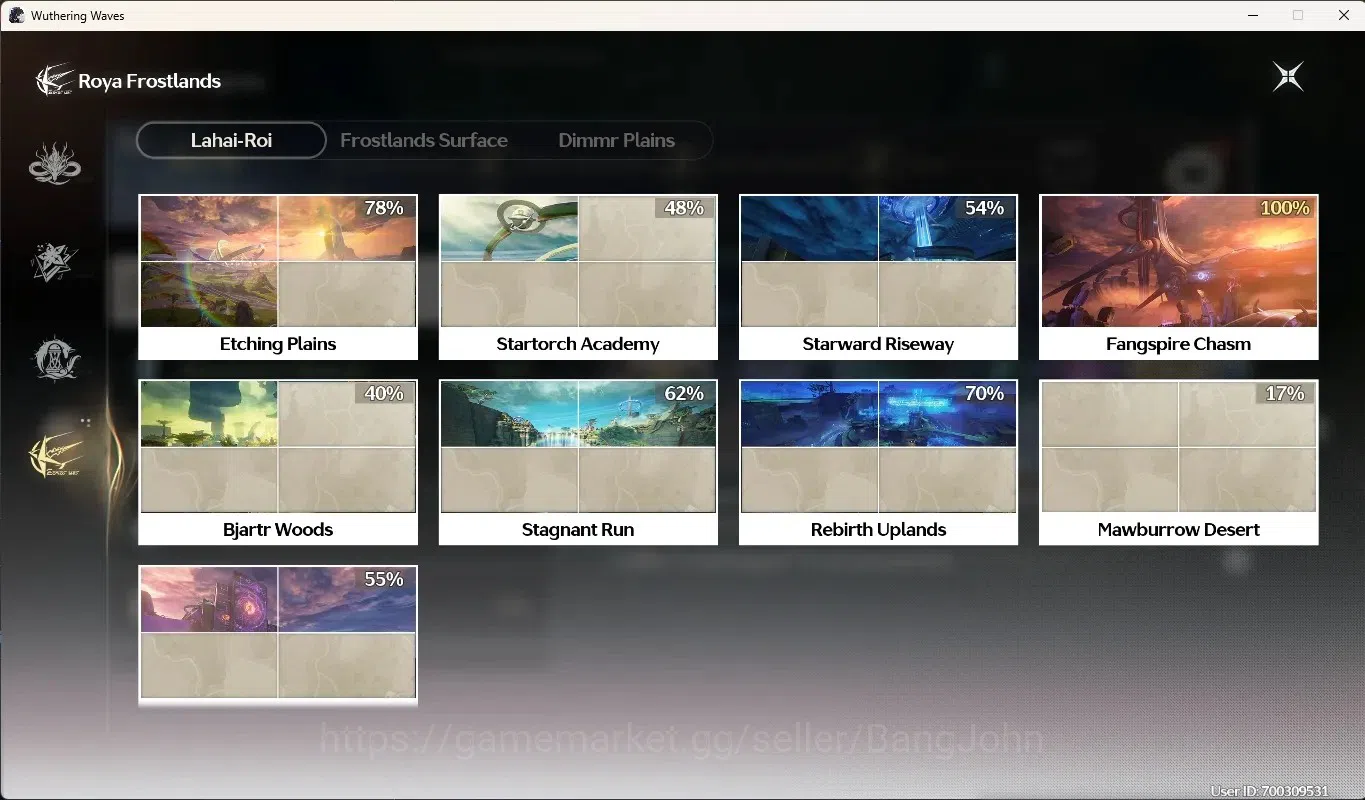Open the Fangspire Chasm 100% card

(1179, 277)
